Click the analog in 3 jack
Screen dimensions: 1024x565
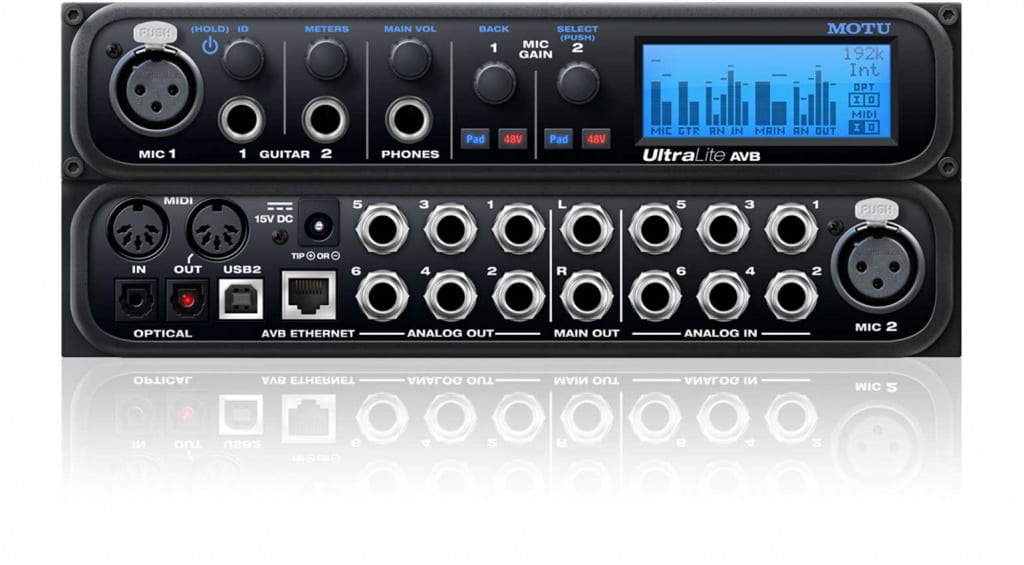point(723,229)
